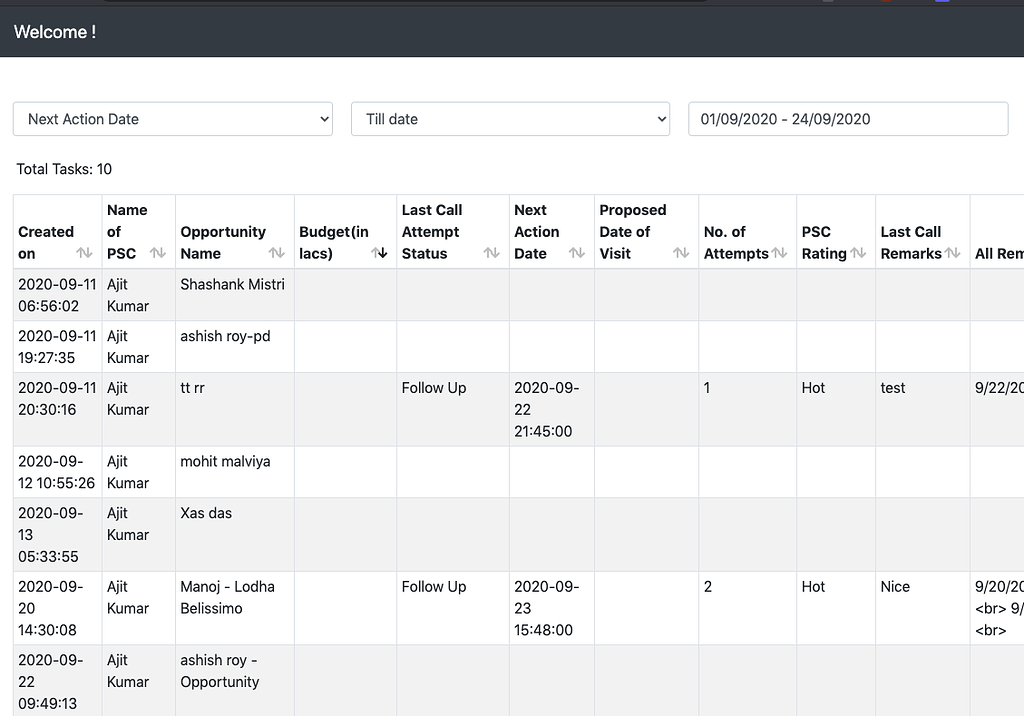This screenshot has width=1024, height=716.
Task: Click the active sort arrow on "Budget(in lacs)"
Action: pyautogui.click(x=379, y=255)
